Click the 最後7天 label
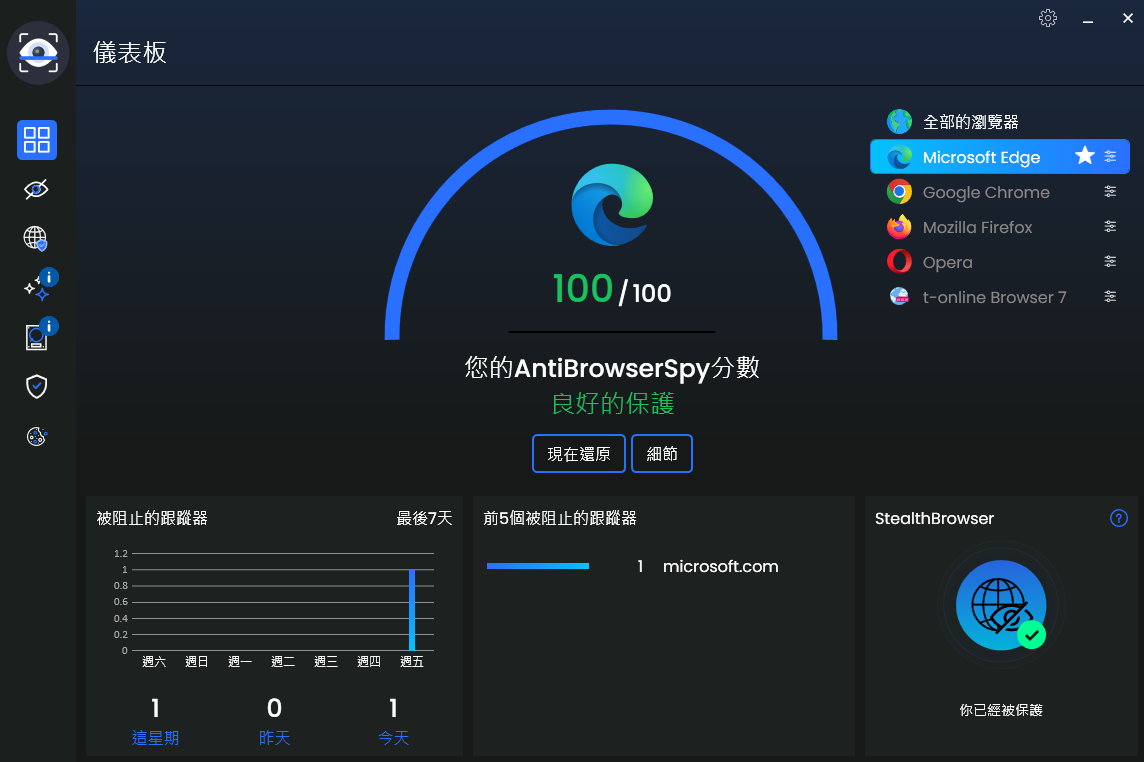This screenshot has height=762, width=1144. [424, 518]
